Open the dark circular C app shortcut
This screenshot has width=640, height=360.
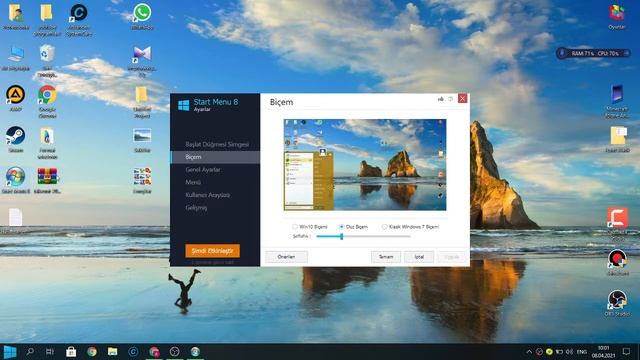[79, 19]
